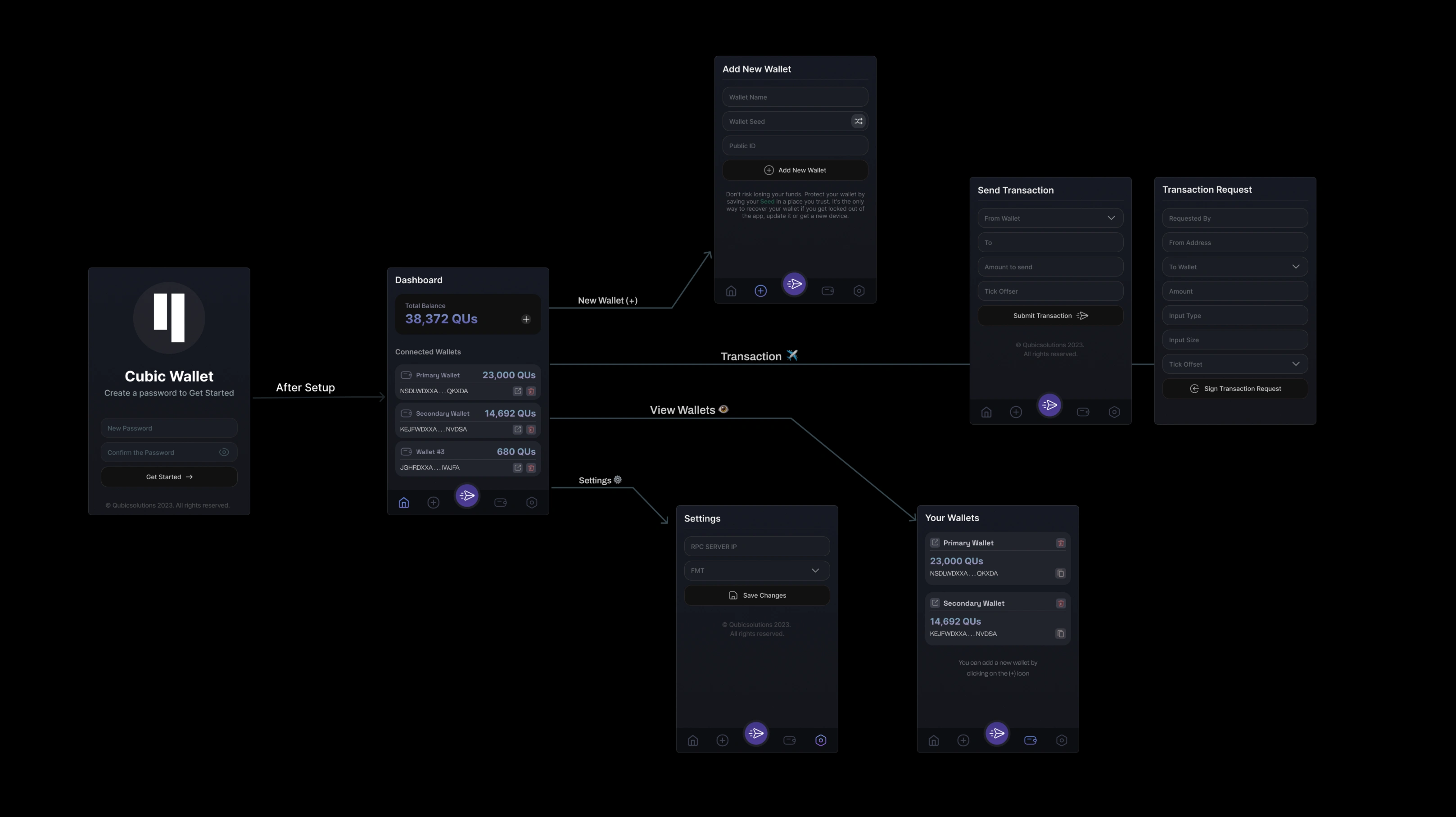This screenshot has height=817, width=1456.
Task: Copy NSDLWDXXA address in Your Wallets
Action: tap(1061, 573)
